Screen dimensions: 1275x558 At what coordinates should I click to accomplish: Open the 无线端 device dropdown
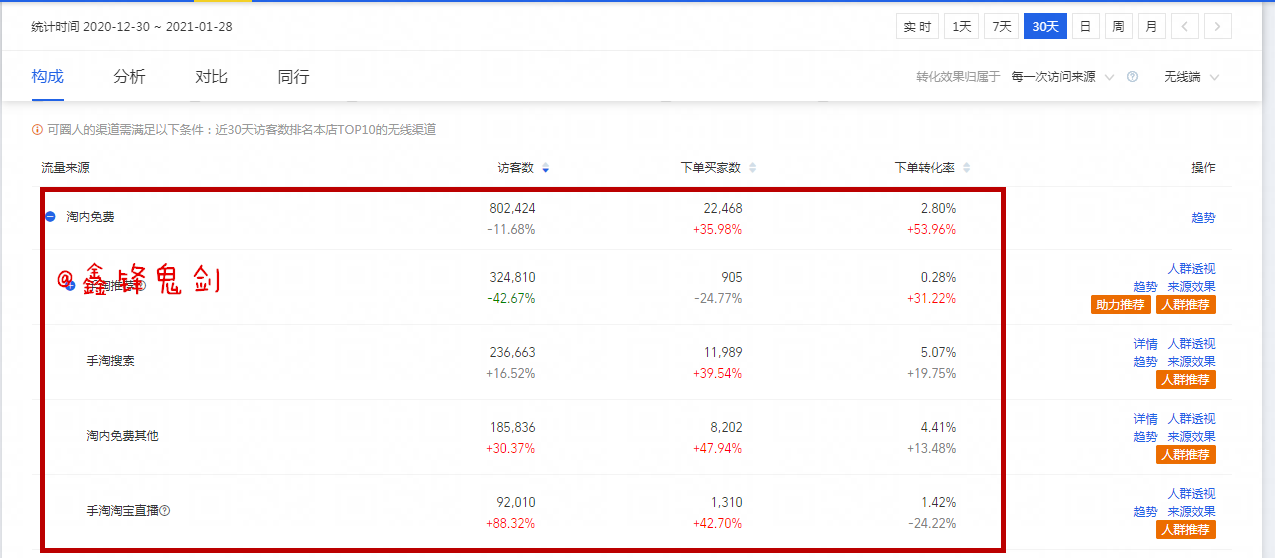(1191, 77)
